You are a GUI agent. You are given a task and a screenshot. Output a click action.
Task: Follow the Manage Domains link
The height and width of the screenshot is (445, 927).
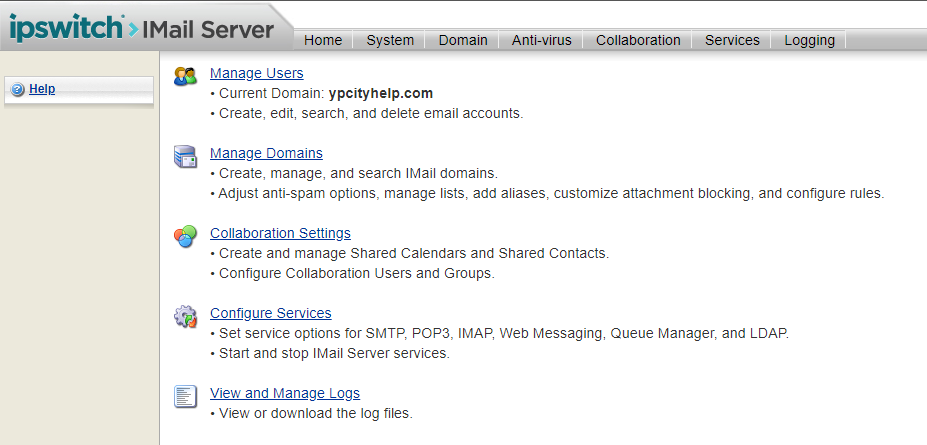point(266,153)
